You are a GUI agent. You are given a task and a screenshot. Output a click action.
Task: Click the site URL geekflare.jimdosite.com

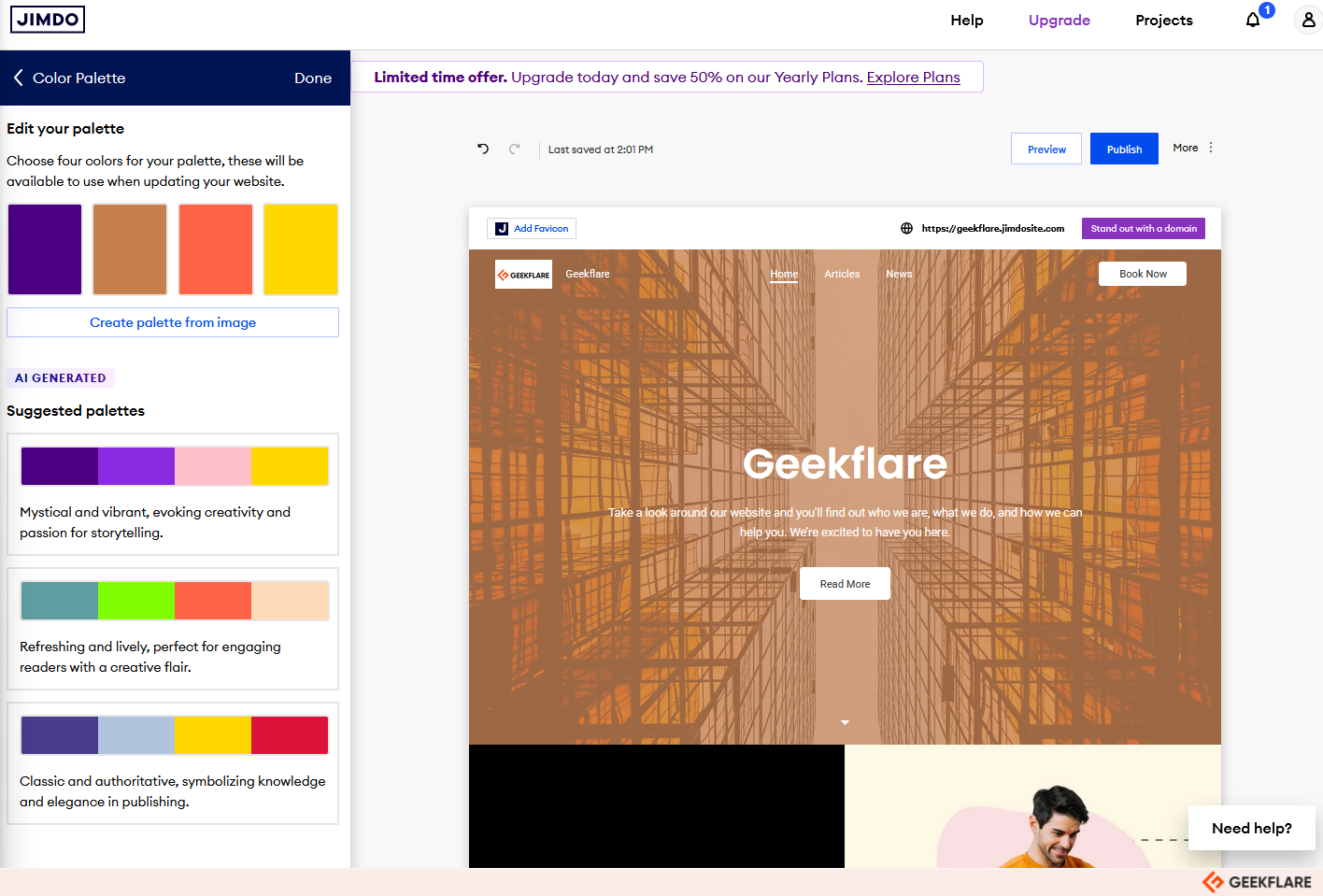993,228
